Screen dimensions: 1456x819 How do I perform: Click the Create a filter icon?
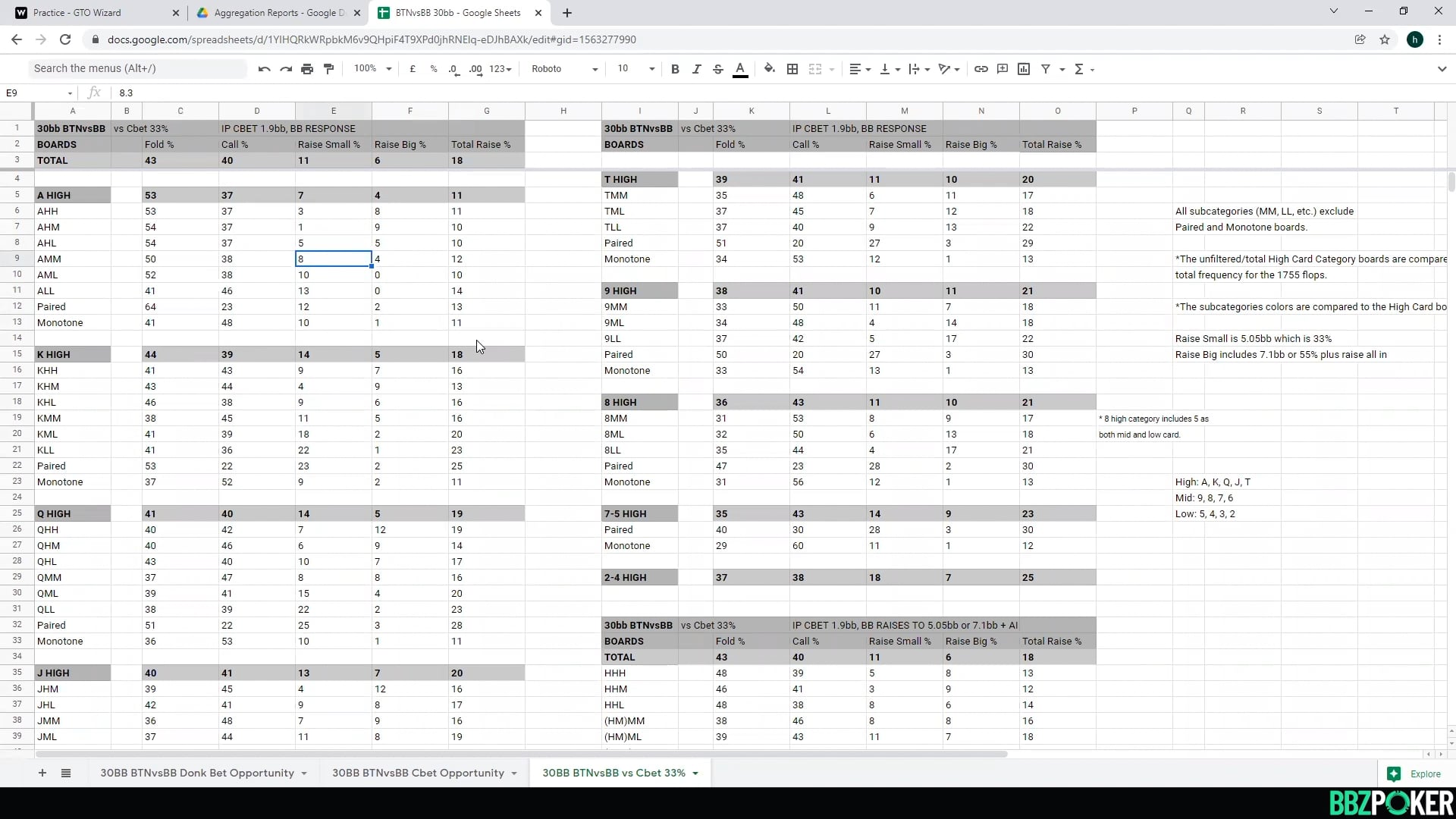coord(1047,68)
